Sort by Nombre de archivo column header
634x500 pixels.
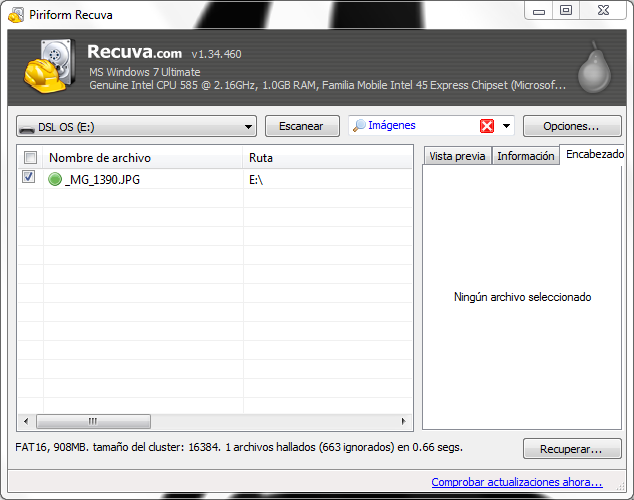143,157
